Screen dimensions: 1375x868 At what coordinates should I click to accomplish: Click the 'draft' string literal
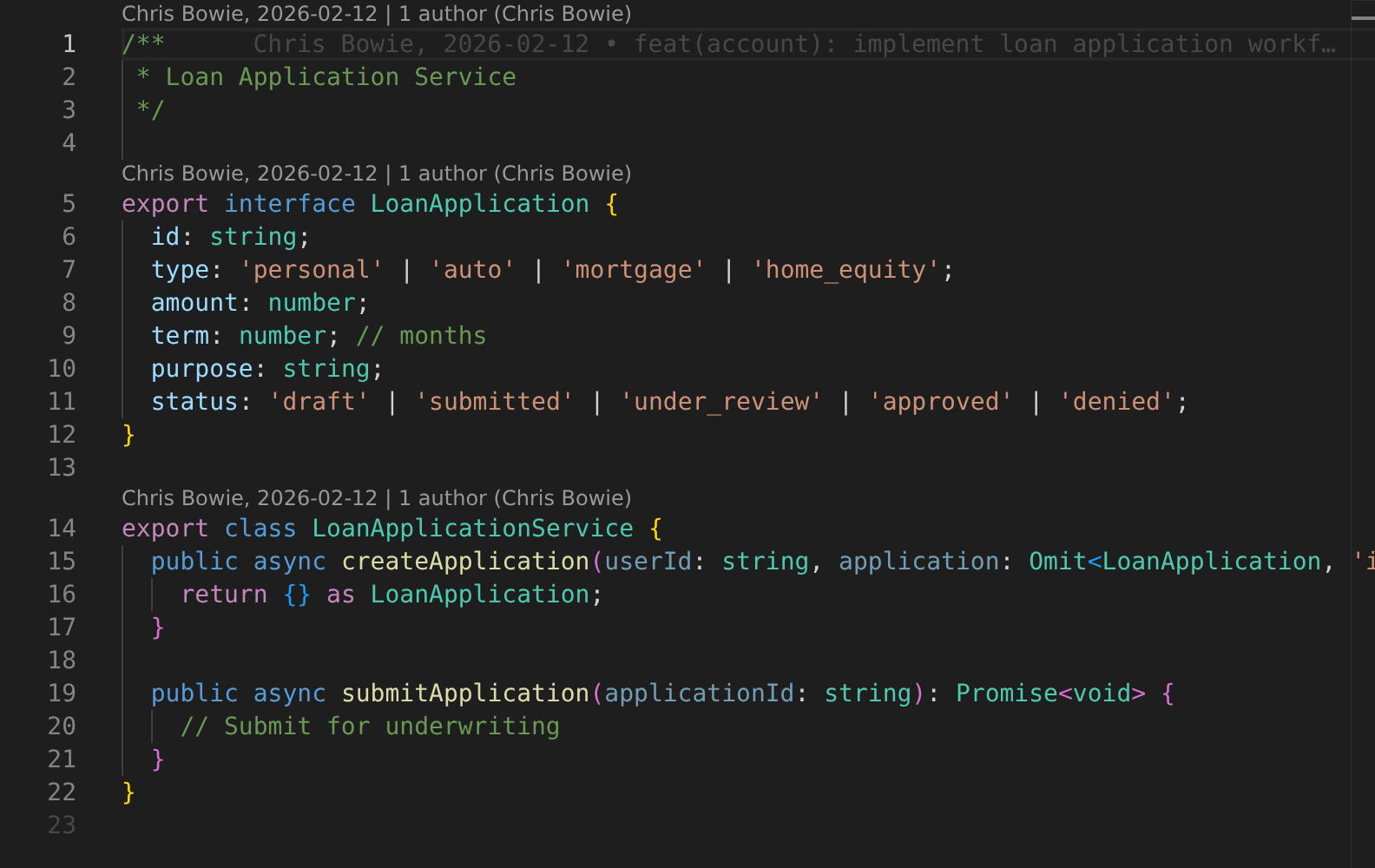point(319,402)
